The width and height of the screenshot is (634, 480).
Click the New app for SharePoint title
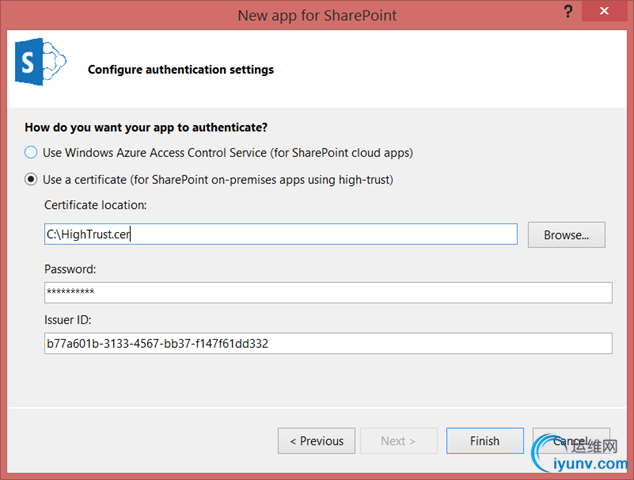point(317,15)
